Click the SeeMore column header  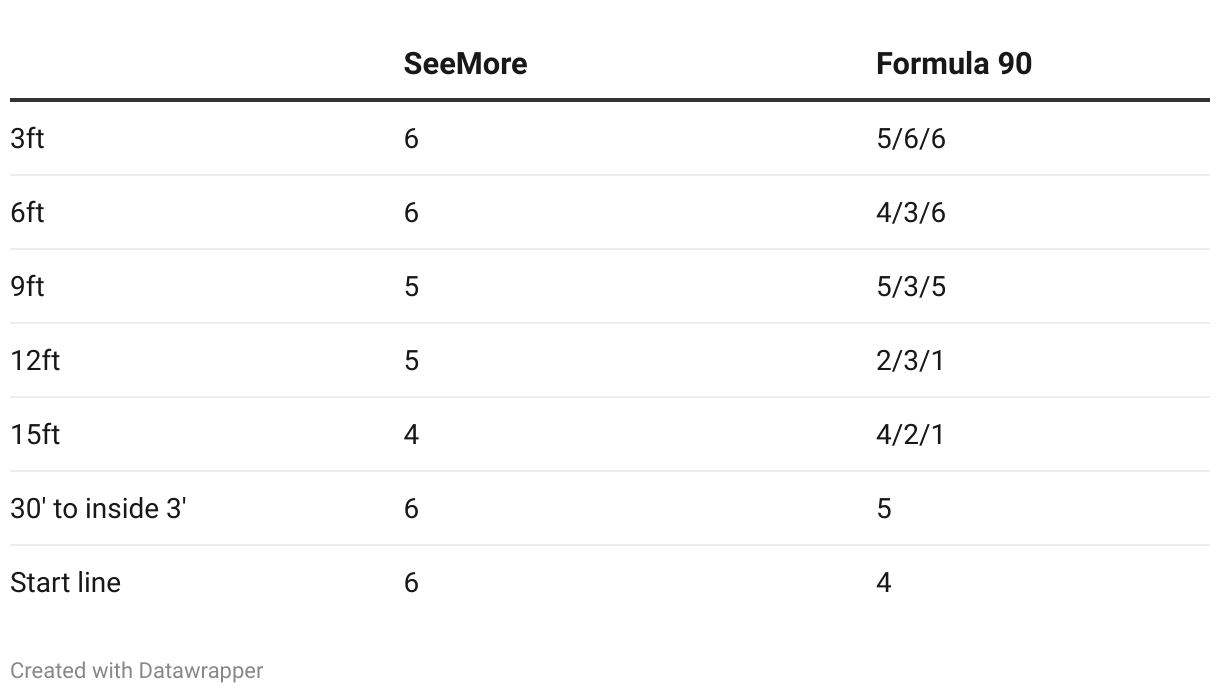pyautogui.click(x=465, y=64)
